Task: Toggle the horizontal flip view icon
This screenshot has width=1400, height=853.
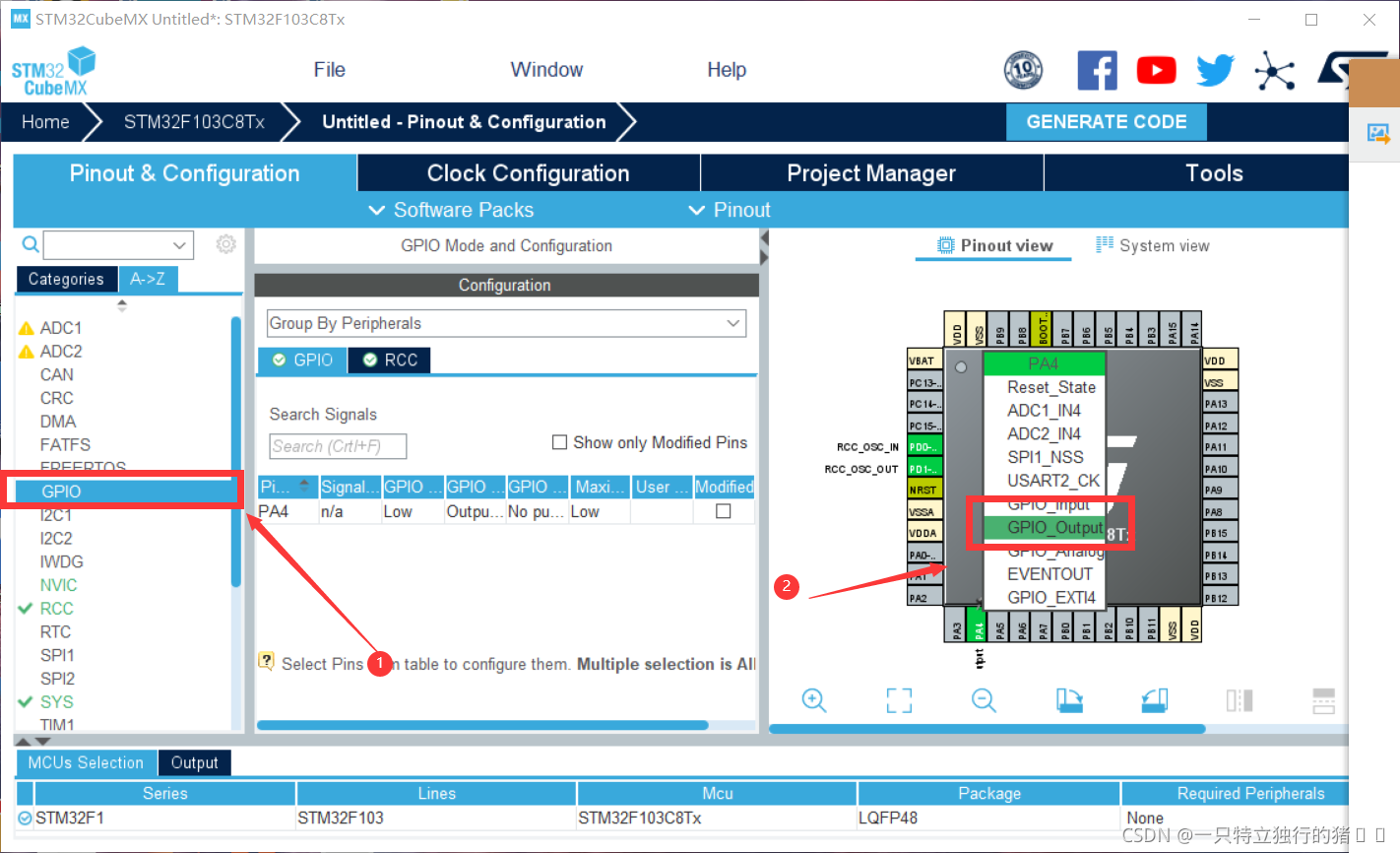Action: click(1240, 700)
